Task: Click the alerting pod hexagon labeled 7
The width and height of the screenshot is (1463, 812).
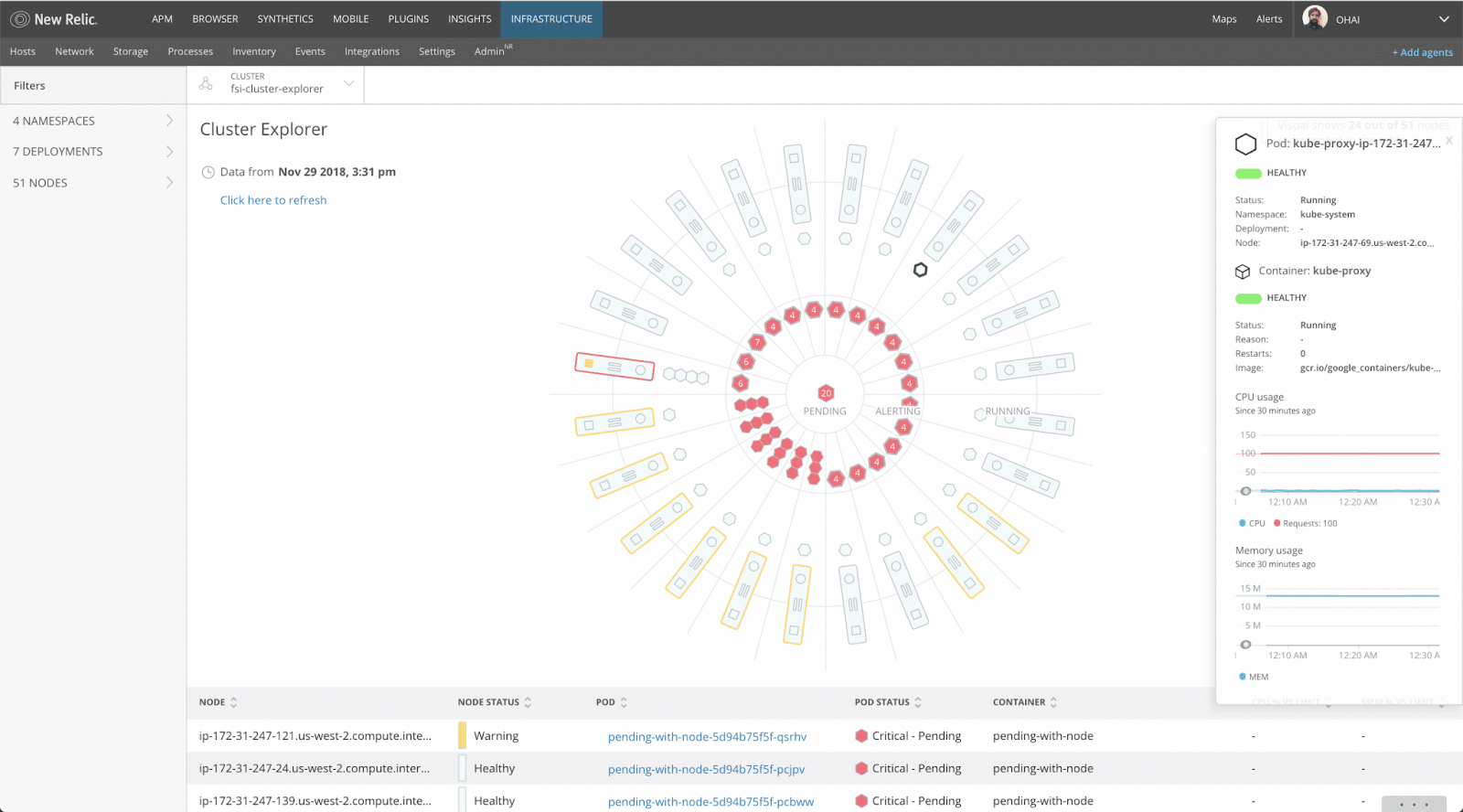Action: click(x=757, y=343)
